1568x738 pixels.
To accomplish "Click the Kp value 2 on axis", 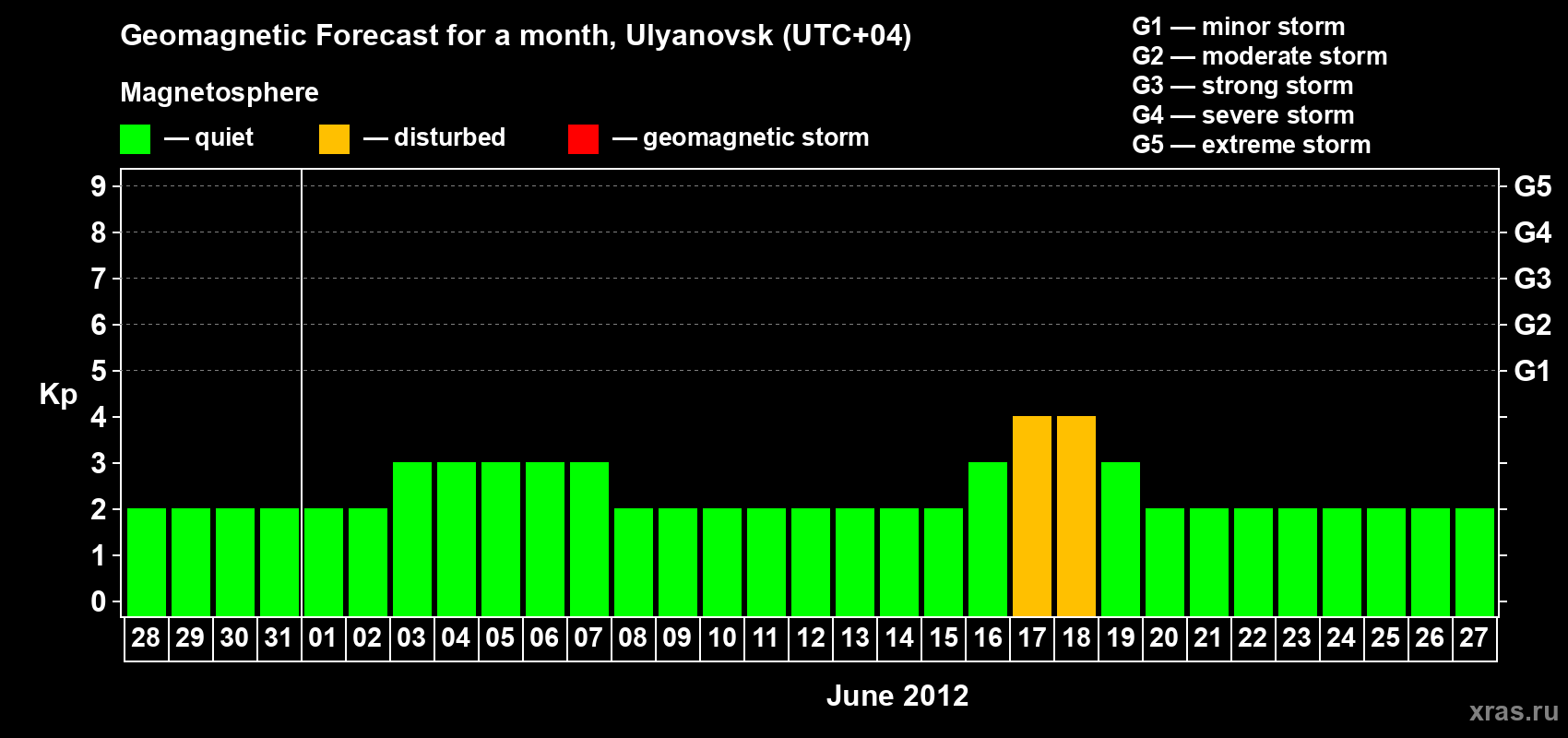I will 99,509.
